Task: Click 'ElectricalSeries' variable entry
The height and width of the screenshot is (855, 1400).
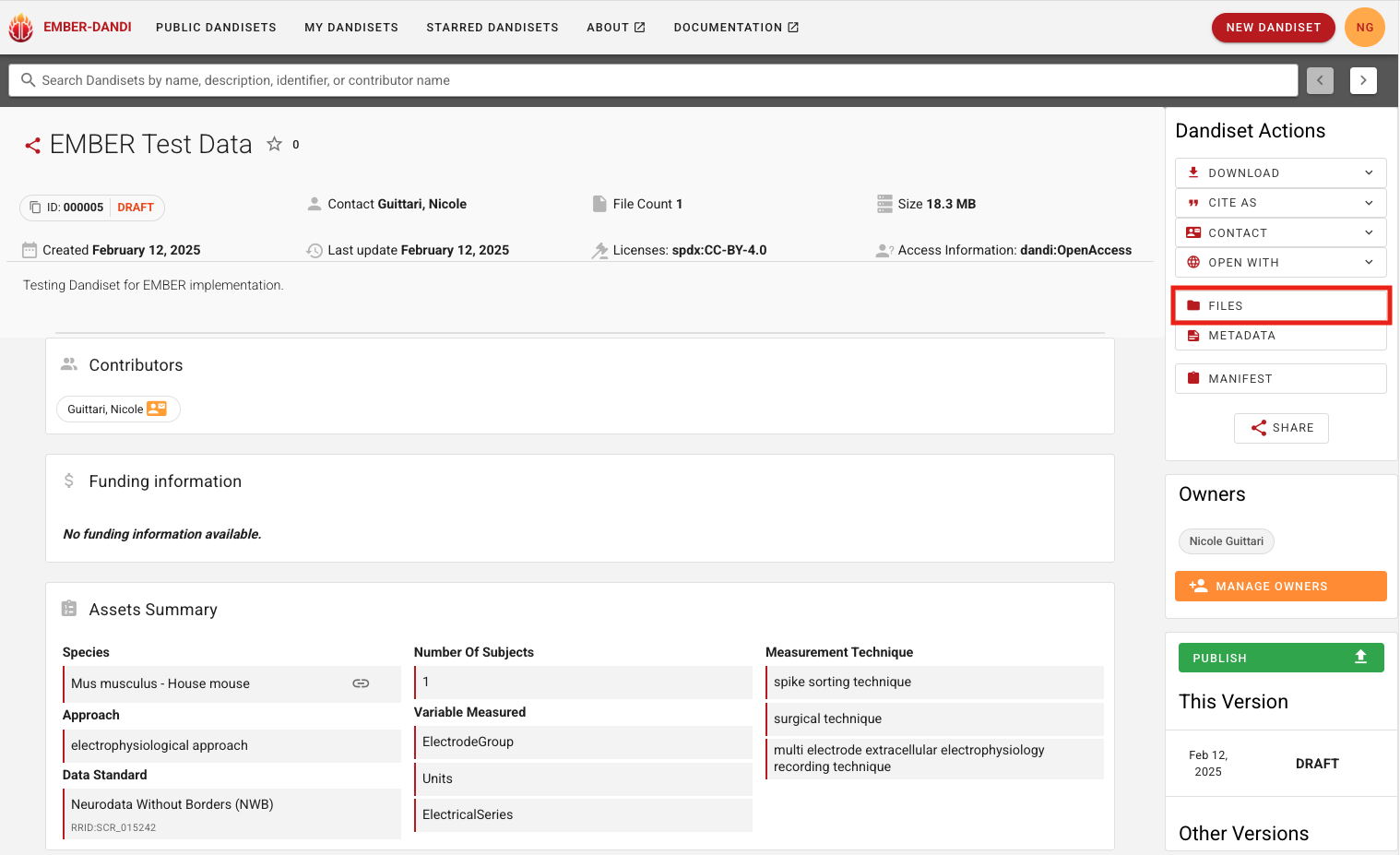Action: point(583,814)
